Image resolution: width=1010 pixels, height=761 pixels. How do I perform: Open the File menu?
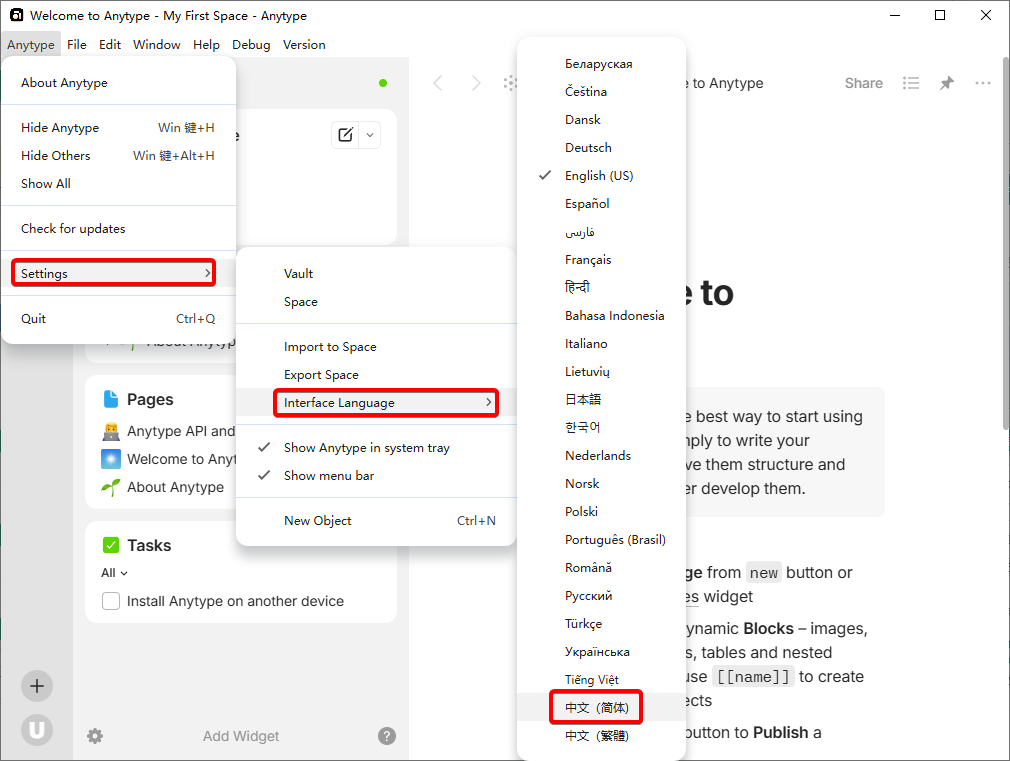point(77,44)
